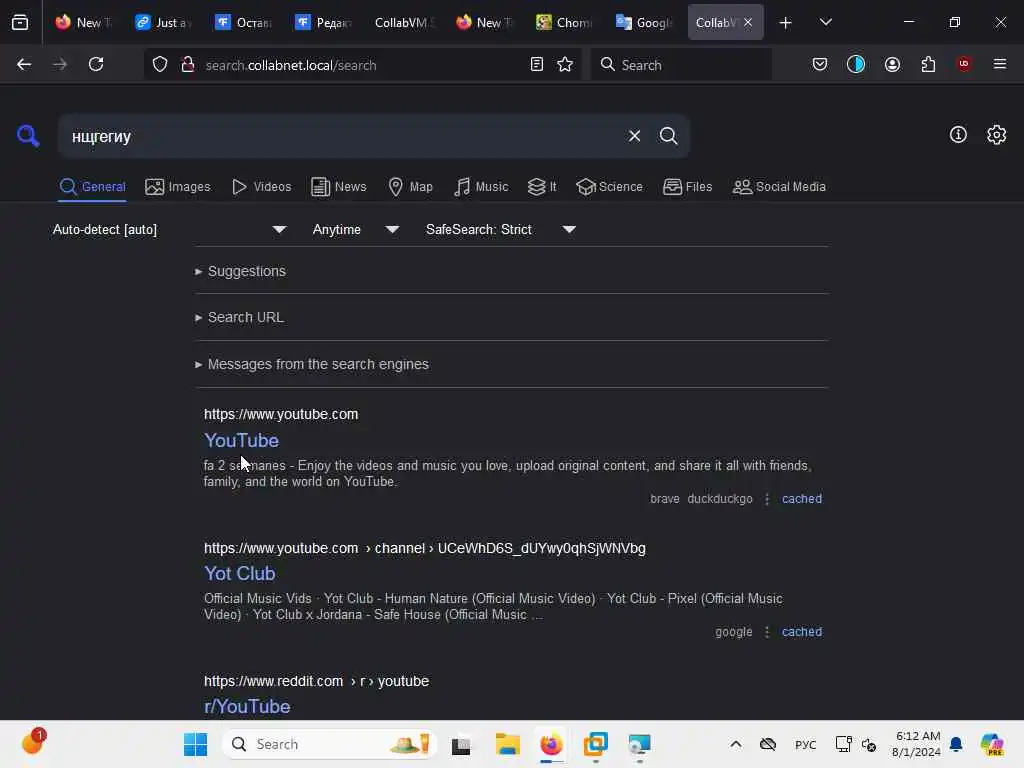Expand the Suggestions section
The image size is (1024, 768).
click(240, 271)
